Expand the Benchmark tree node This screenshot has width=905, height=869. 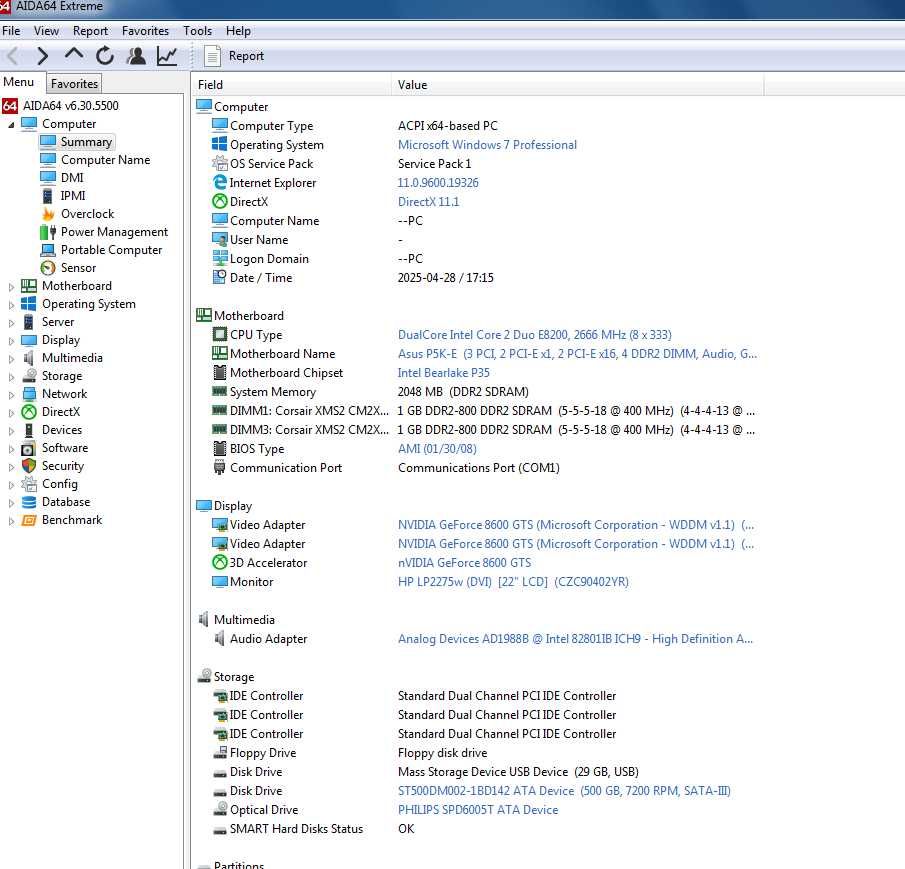[x=11, y=521]
